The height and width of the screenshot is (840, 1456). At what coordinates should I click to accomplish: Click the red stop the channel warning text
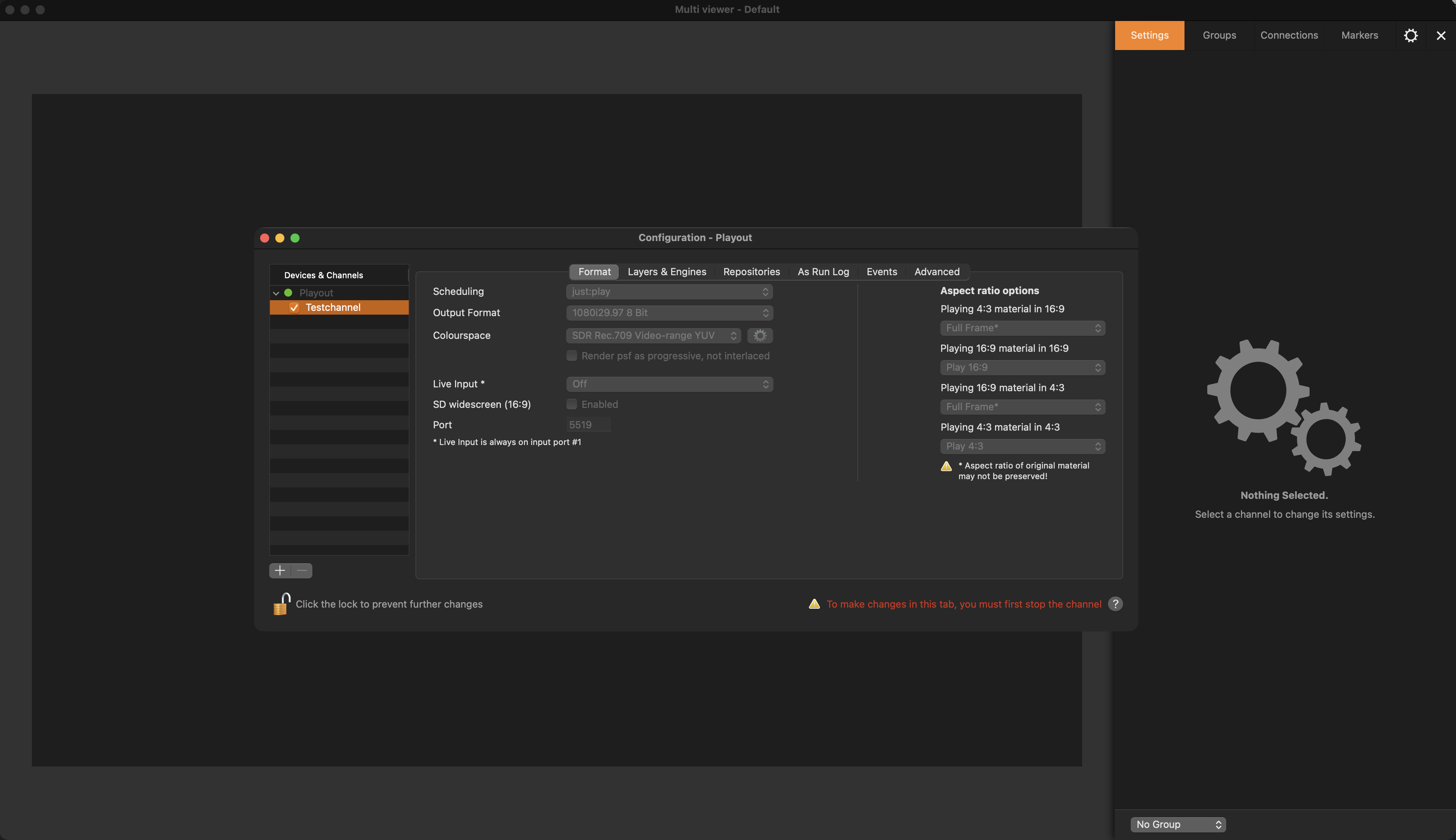[964, 604]
